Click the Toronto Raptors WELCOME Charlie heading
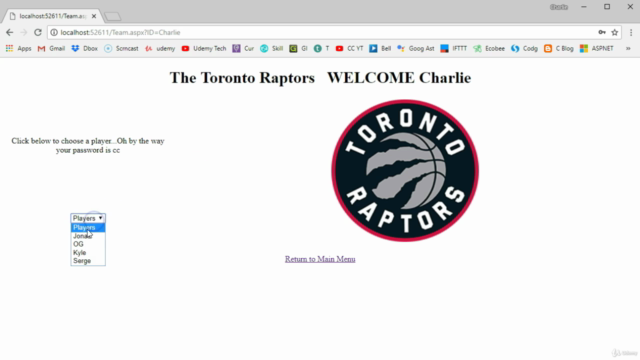The image size is (640, 360). coord(320,78)
